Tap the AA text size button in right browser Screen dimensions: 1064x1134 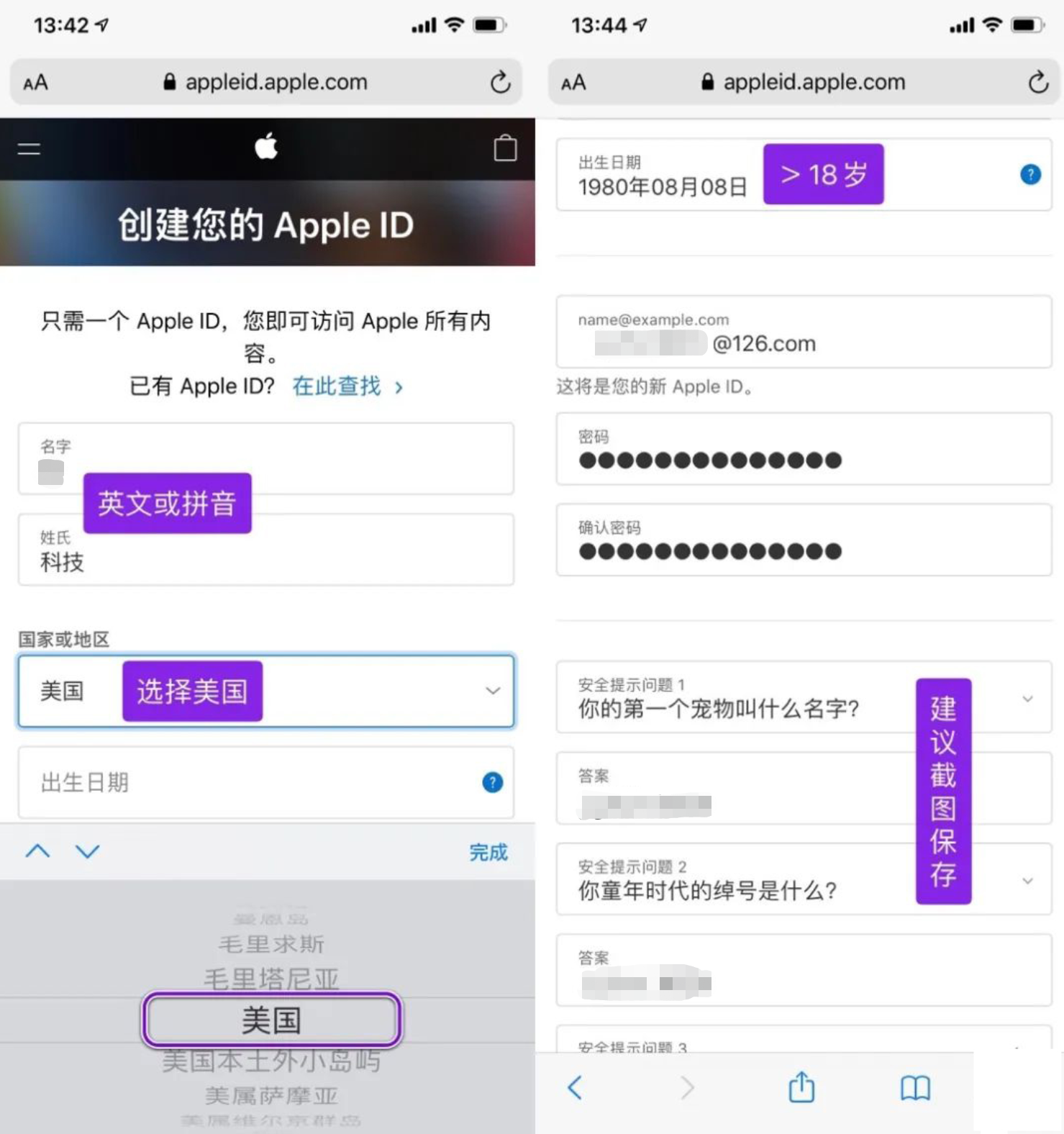pos(573,83)
